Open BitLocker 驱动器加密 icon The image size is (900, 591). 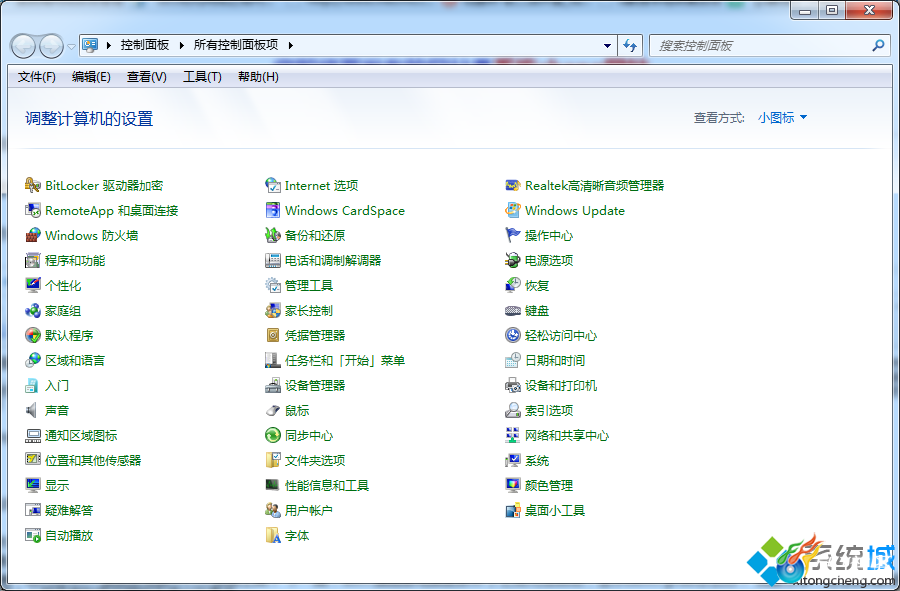click(x=33, y=185)
